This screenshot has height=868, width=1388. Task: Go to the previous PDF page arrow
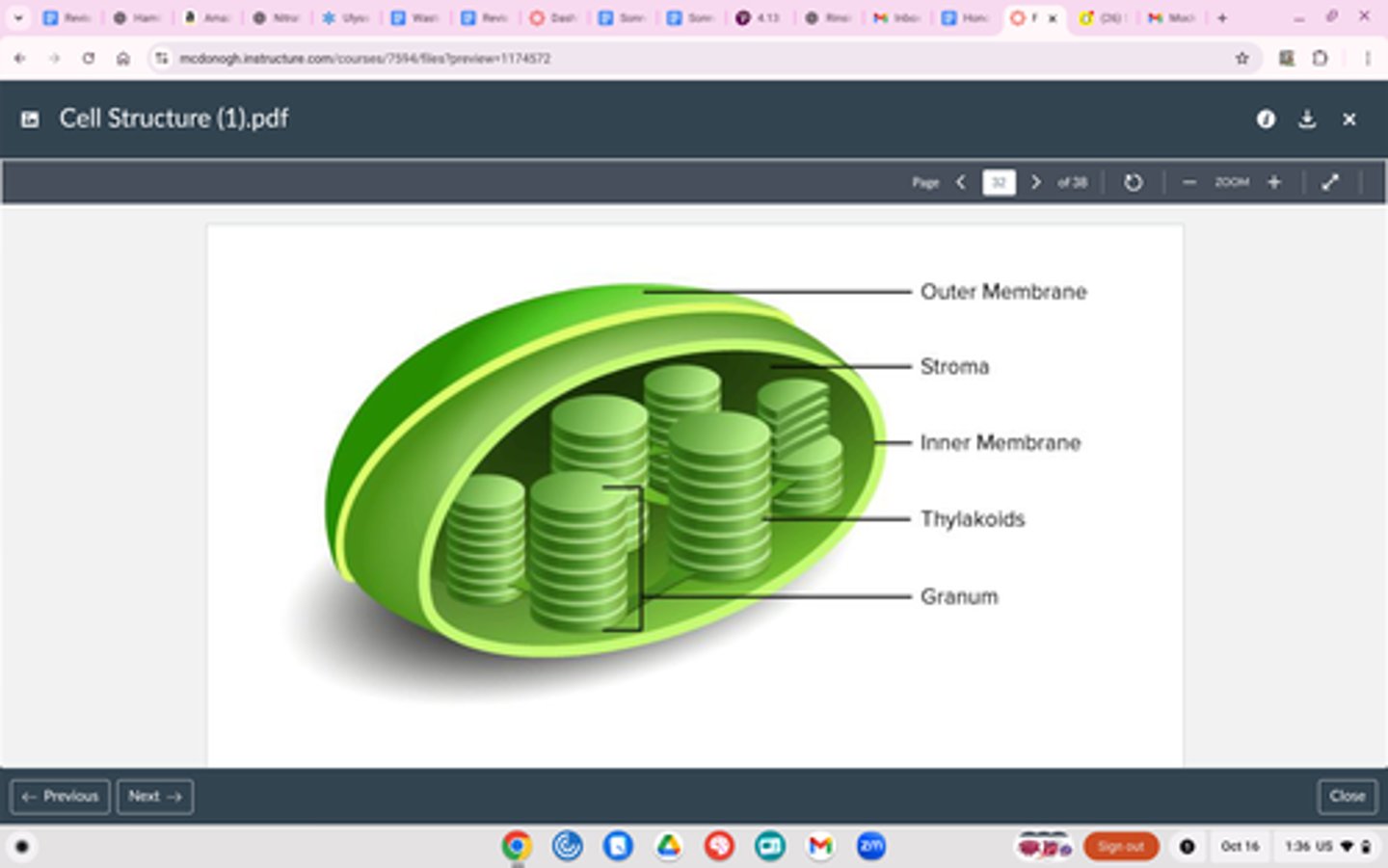(961, 182)
